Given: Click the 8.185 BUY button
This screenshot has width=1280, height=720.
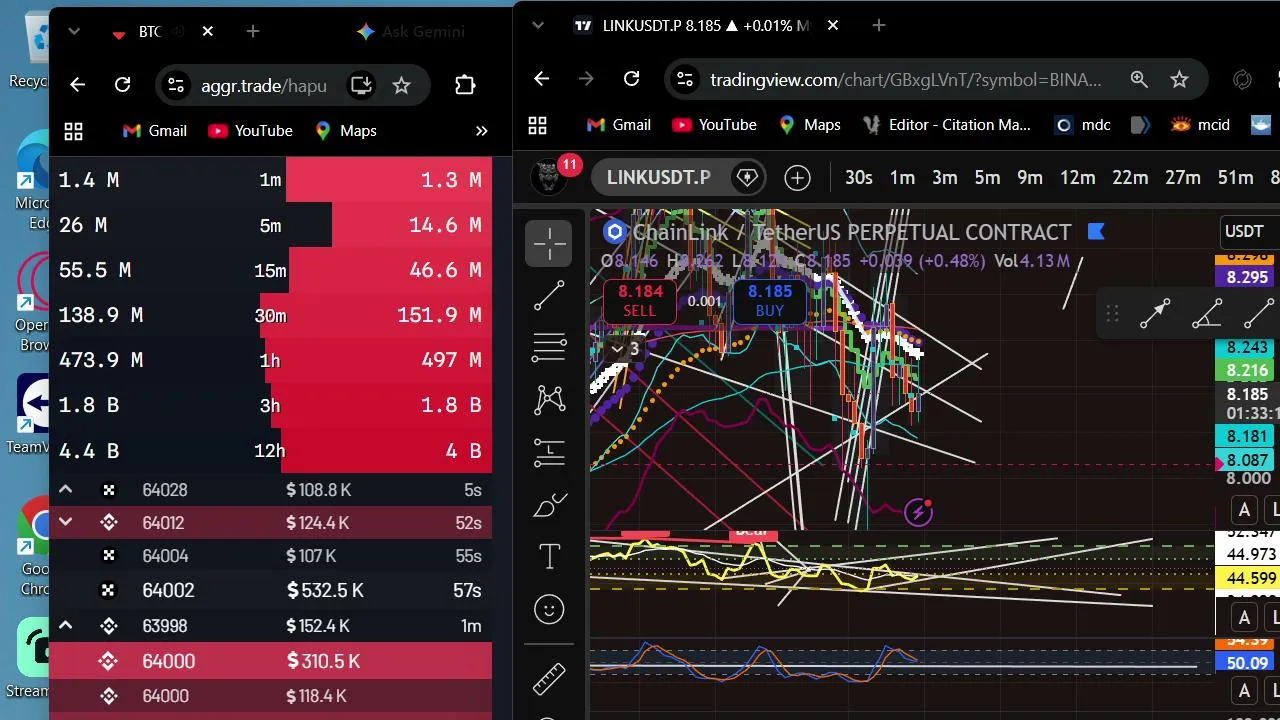Looking at the screenshot, I should coord(769,300).
